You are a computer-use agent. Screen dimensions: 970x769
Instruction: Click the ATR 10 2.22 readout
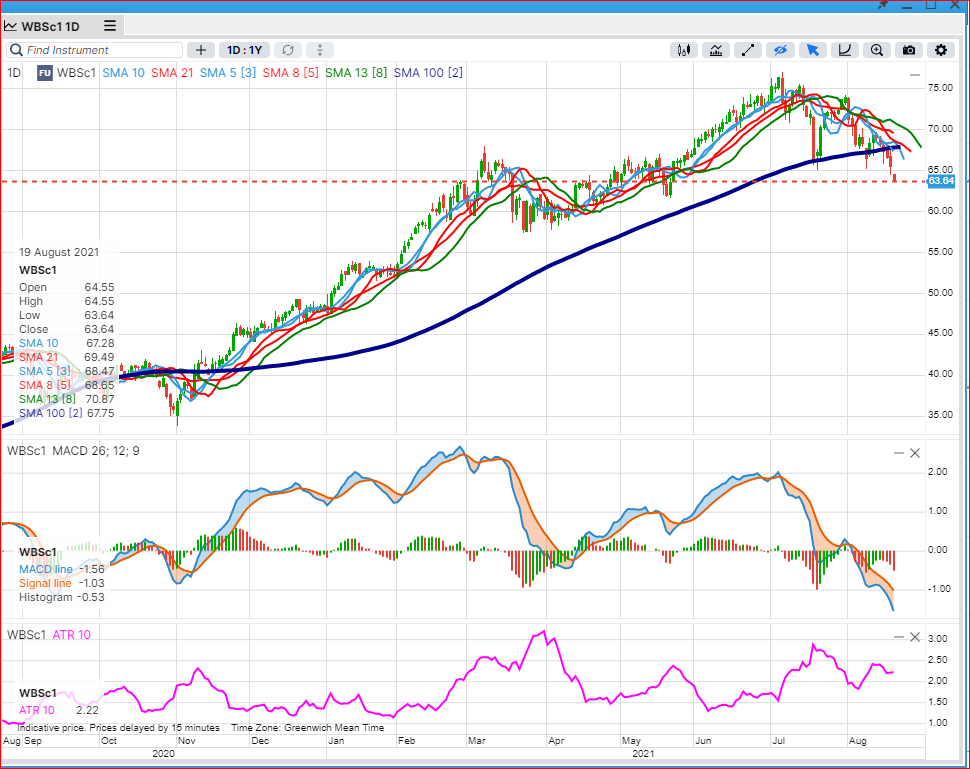click(x=59, y=710)
